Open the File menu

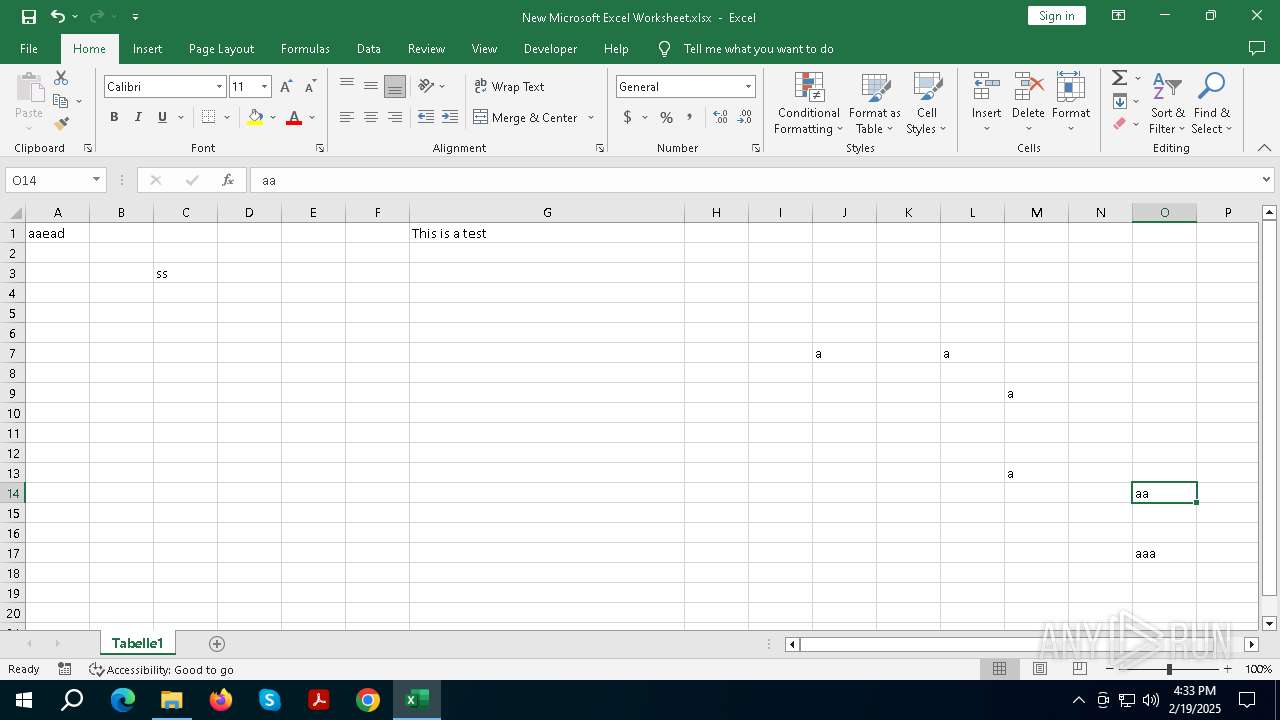point(29,49)
